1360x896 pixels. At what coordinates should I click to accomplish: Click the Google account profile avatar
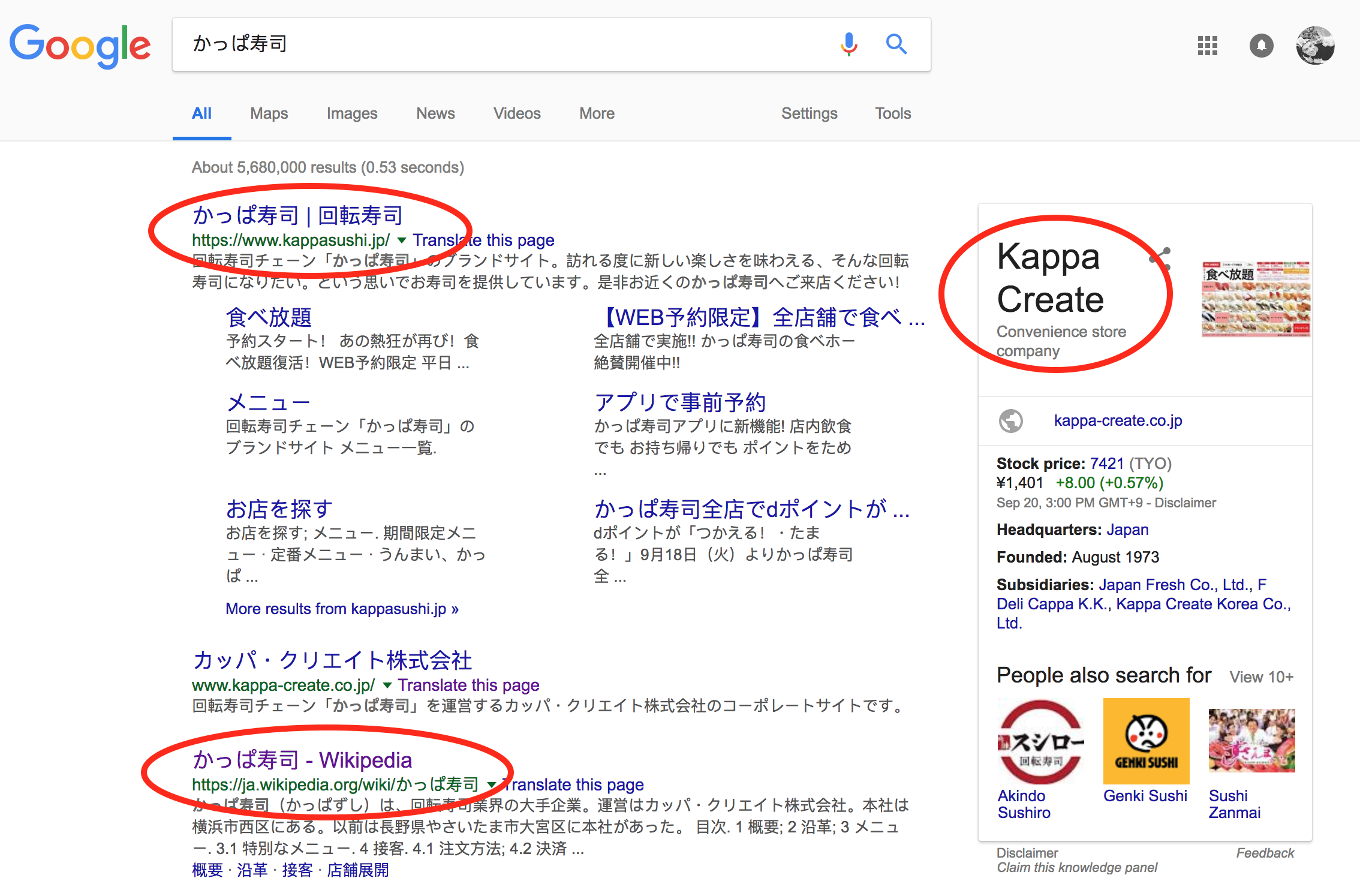[1315, 46]
